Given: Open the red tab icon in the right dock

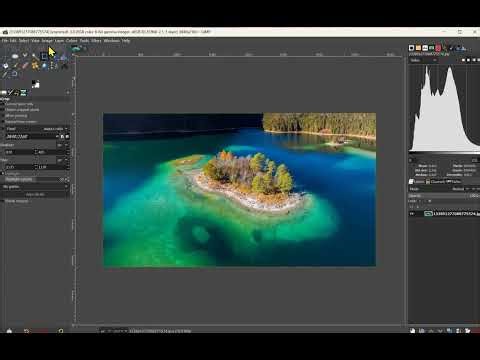Looking at the screenshot, I should (x=438, y=48).
